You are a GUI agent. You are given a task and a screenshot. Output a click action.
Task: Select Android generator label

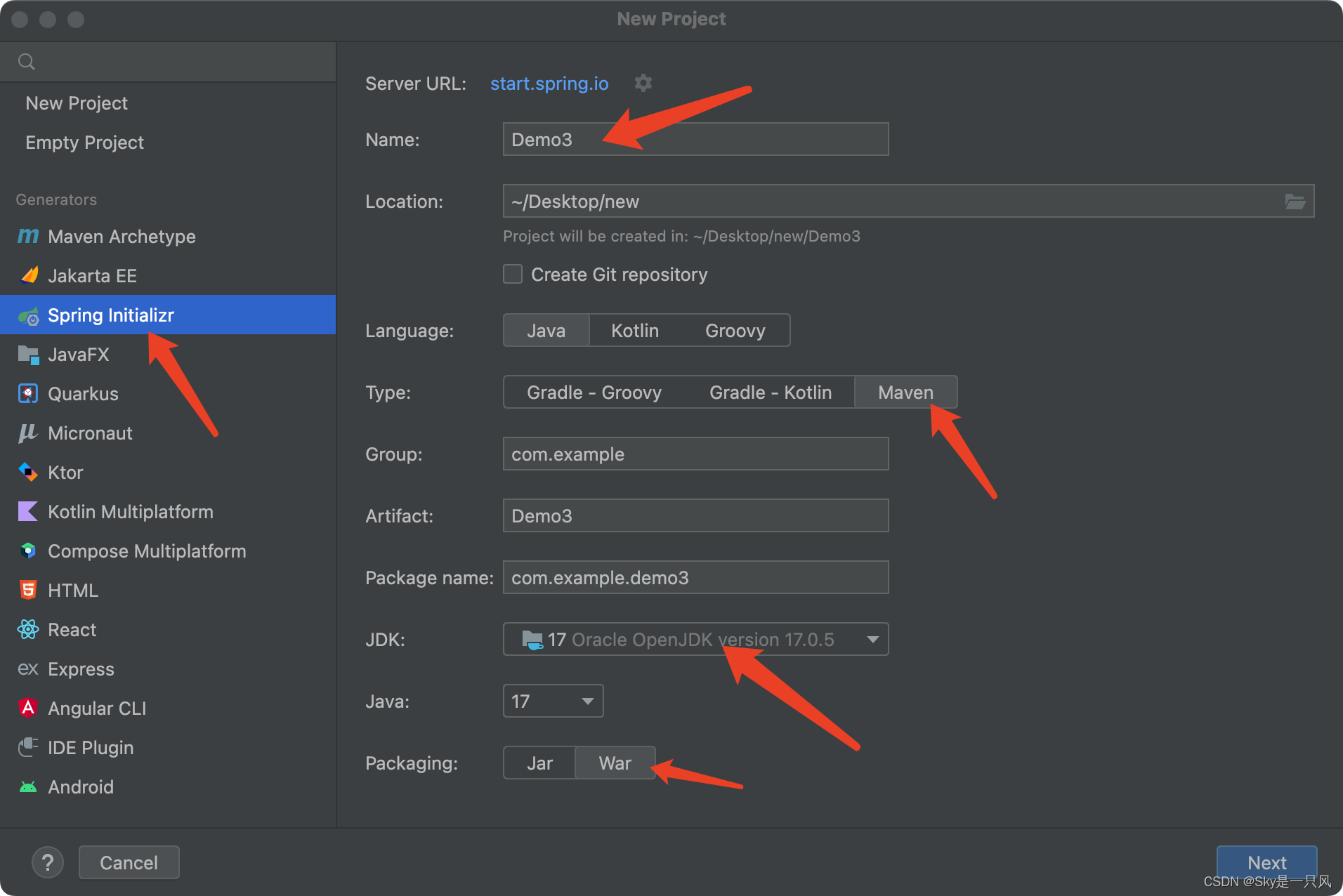(x=81, y=787)
